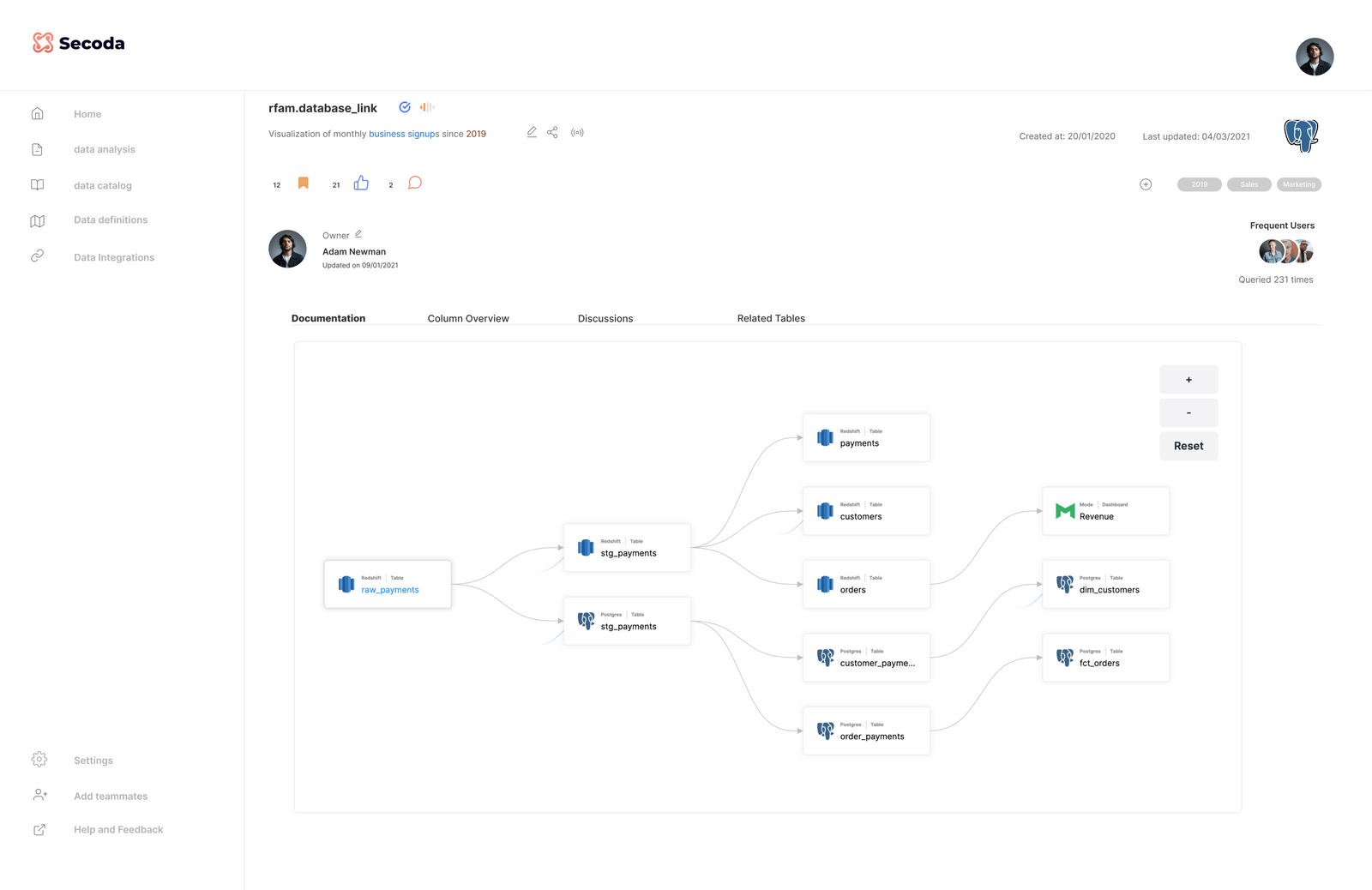The image size is (1372, 890).
Task: Select the Data catalog icon in sidebar
Action: (38, 185)
